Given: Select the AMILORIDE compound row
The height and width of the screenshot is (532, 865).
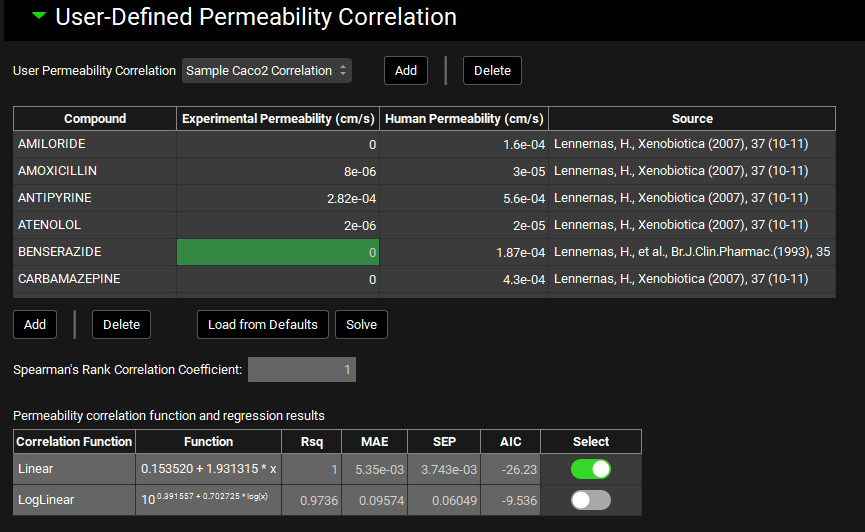Looking at the screenshot, I should click(95, 144).
